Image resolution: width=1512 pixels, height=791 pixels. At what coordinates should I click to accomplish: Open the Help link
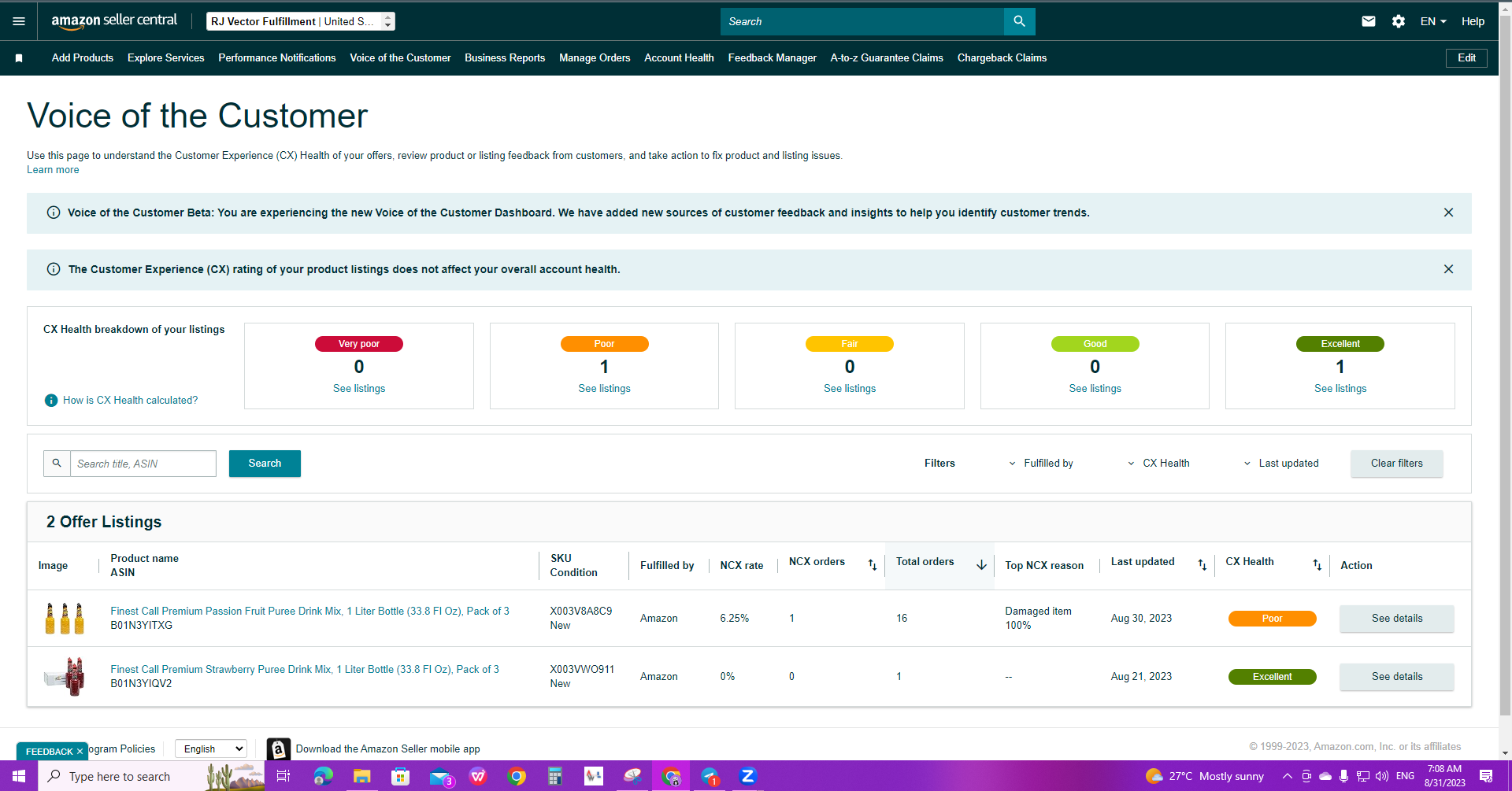(x=1473, y=21)
